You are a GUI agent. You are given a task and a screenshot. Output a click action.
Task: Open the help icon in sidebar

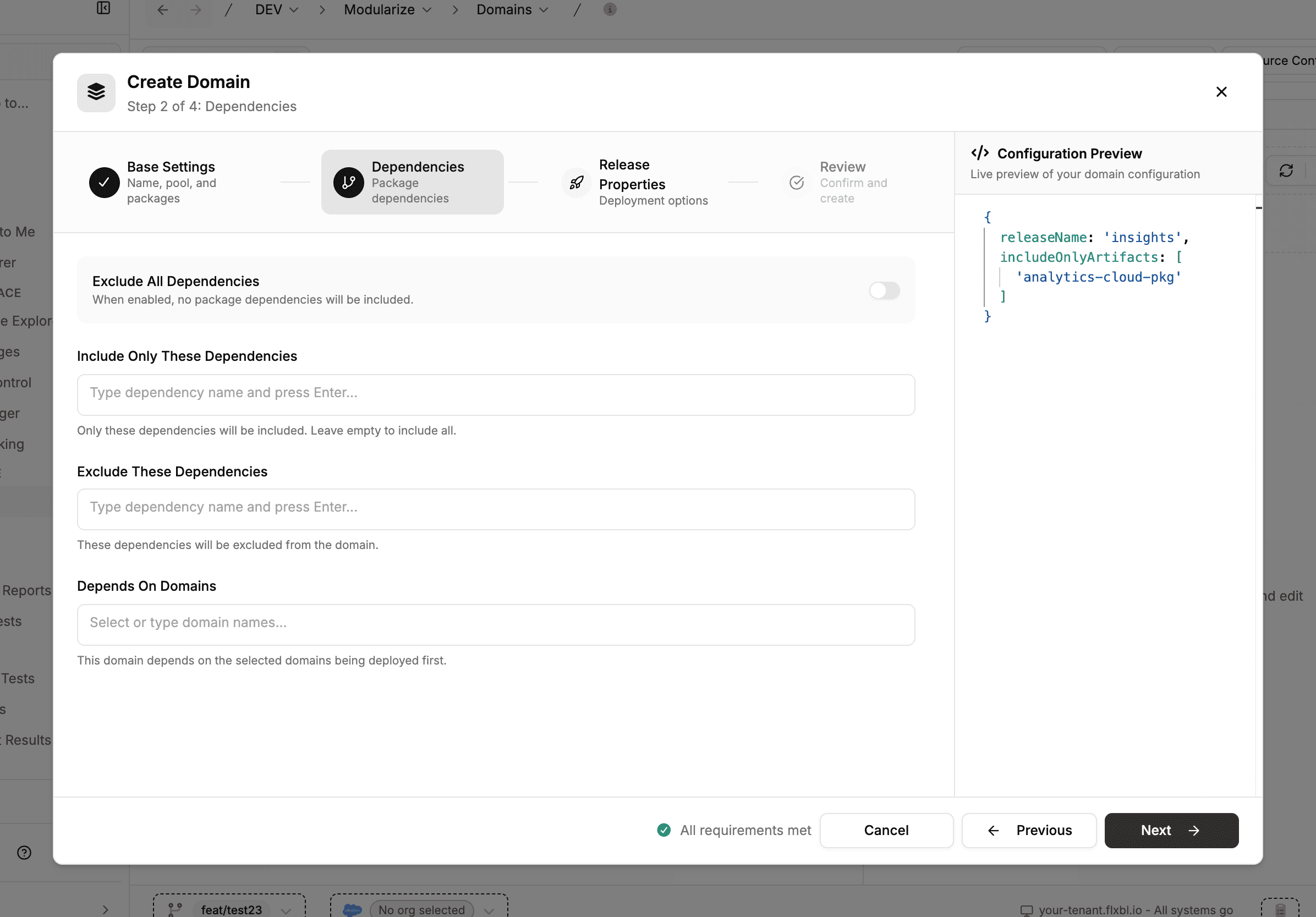24,853
